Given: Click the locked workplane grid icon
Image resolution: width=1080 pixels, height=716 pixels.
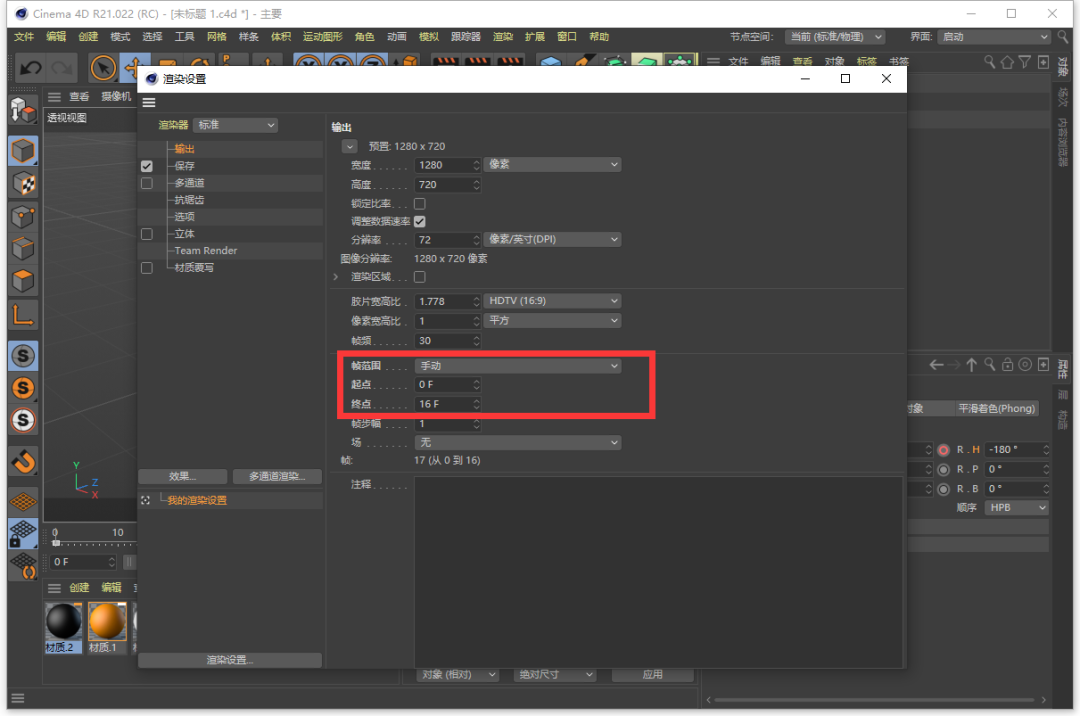Looking at the screenshot, I should pos(23,534).
